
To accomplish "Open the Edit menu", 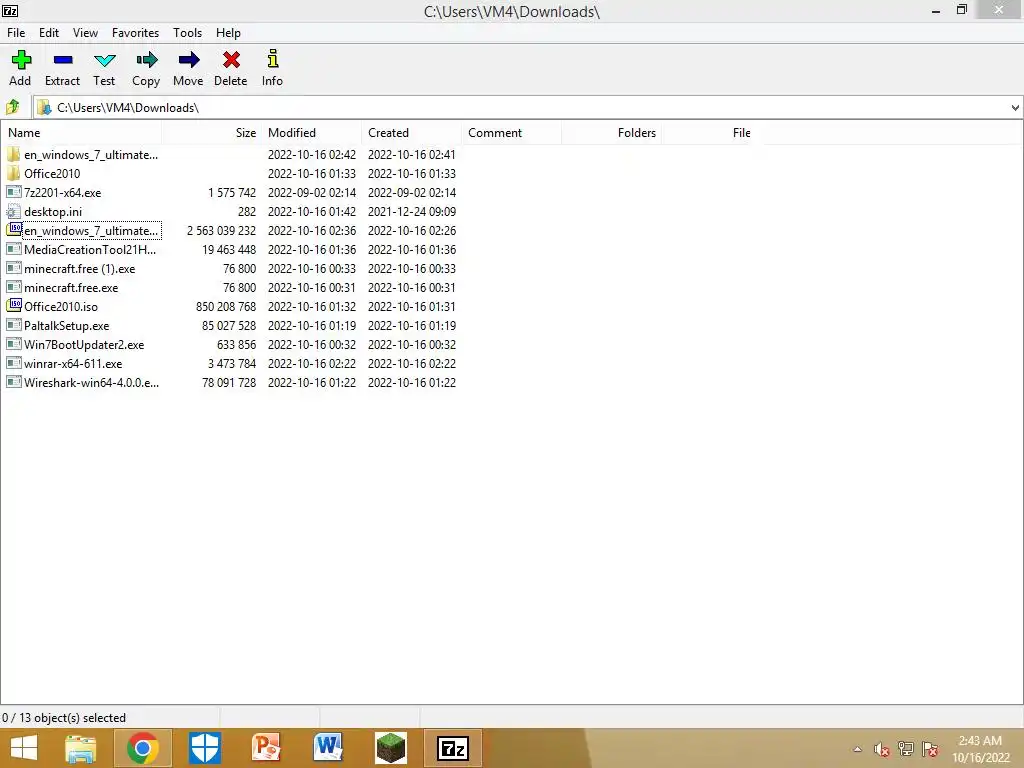I will click(49, 33).
